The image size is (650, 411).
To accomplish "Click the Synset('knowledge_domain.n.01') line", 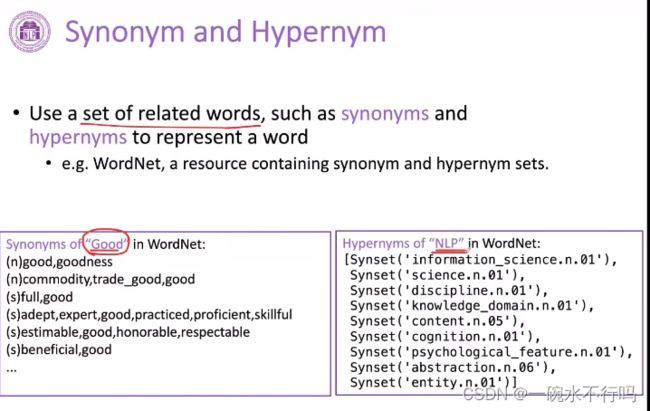I will click(x=472, y=306).
